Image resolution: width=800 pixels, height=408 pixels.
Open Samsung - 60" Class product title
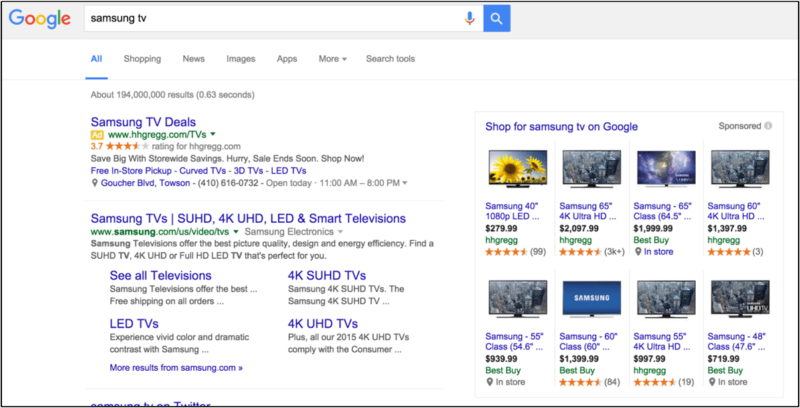click(588, 342)
